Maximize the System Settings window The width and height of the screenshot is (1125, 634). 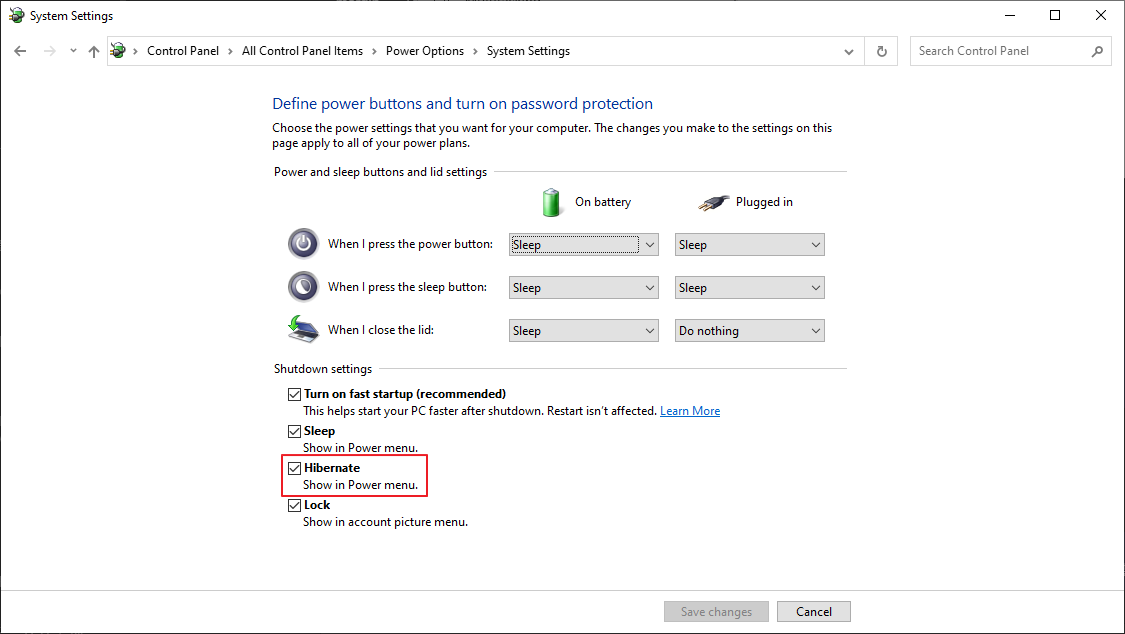(1055, 15)
